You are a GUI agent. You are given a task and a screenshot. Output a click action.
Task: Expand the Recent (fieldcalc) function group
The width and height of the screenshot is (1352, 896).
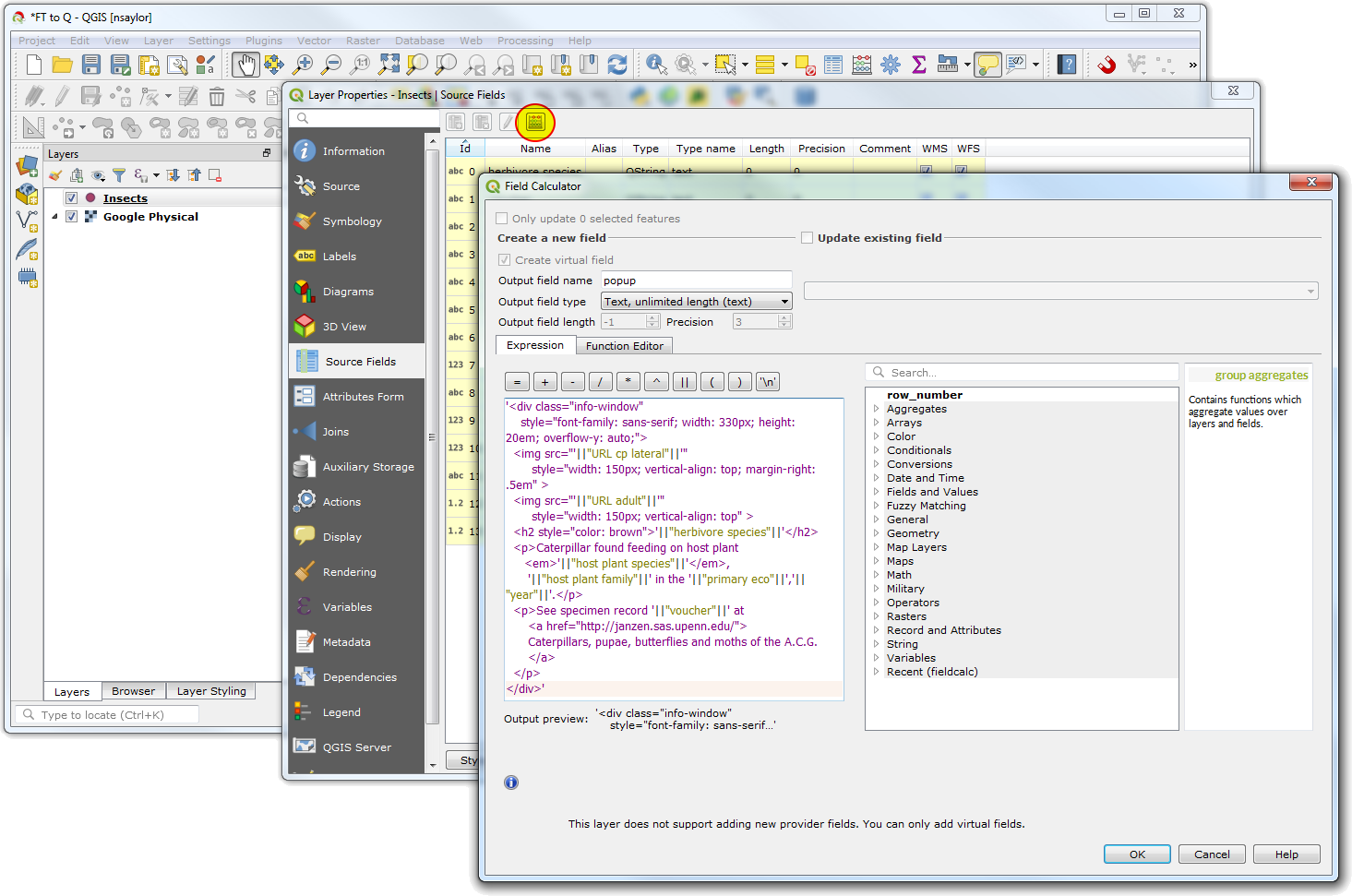pos(877,672)
